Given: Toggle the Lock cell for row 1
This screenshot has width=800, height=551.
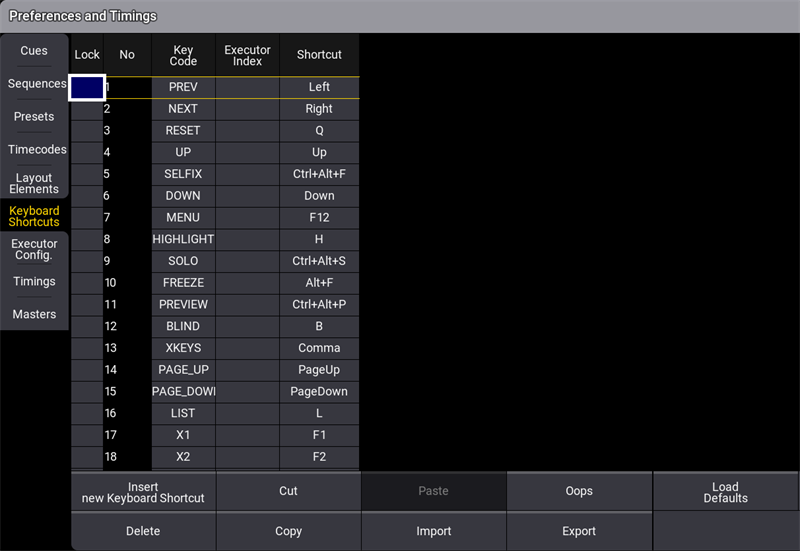Looking at the screenshot, I should [x=87, y=88].
